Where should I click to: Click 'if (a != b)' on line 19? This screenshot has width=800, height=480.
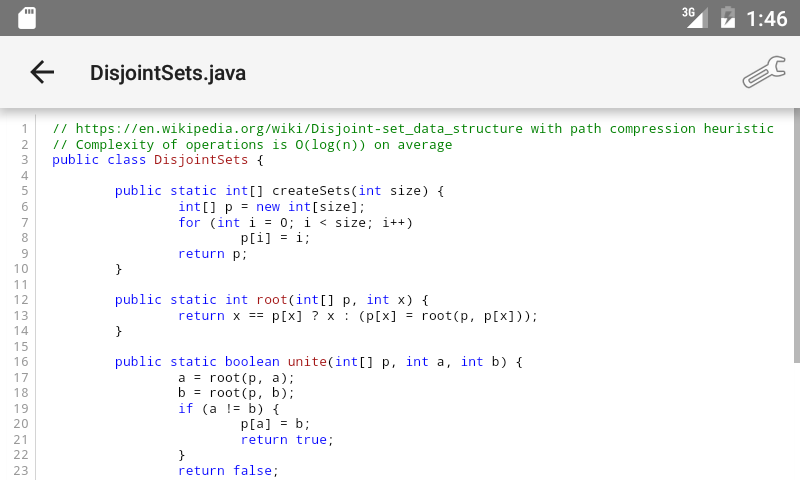(x=220, y=409)
